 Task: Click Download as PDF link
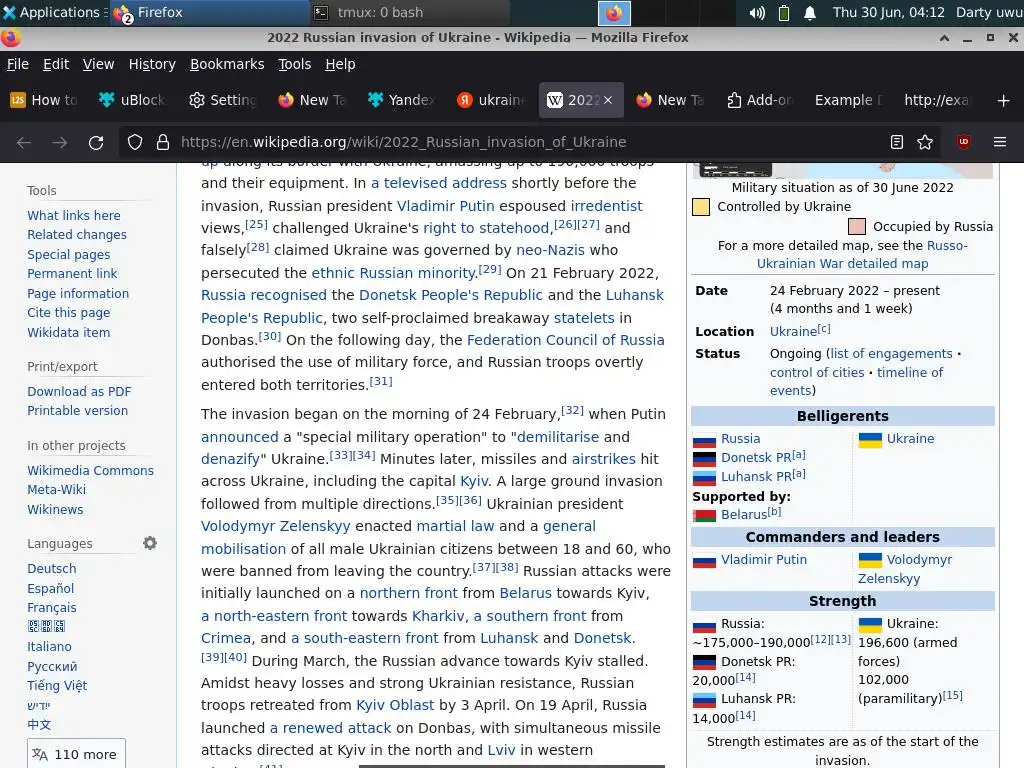click(x=79, y=391)
